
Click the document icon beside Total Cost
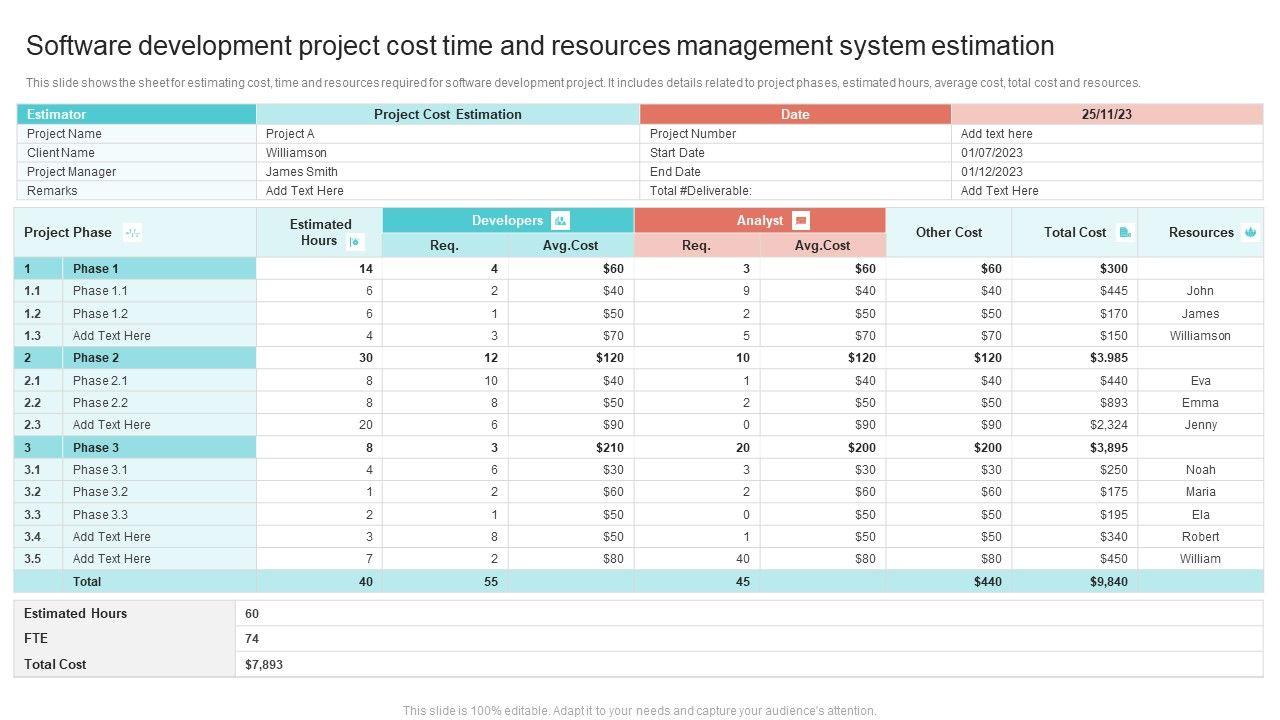(1125, 233)
